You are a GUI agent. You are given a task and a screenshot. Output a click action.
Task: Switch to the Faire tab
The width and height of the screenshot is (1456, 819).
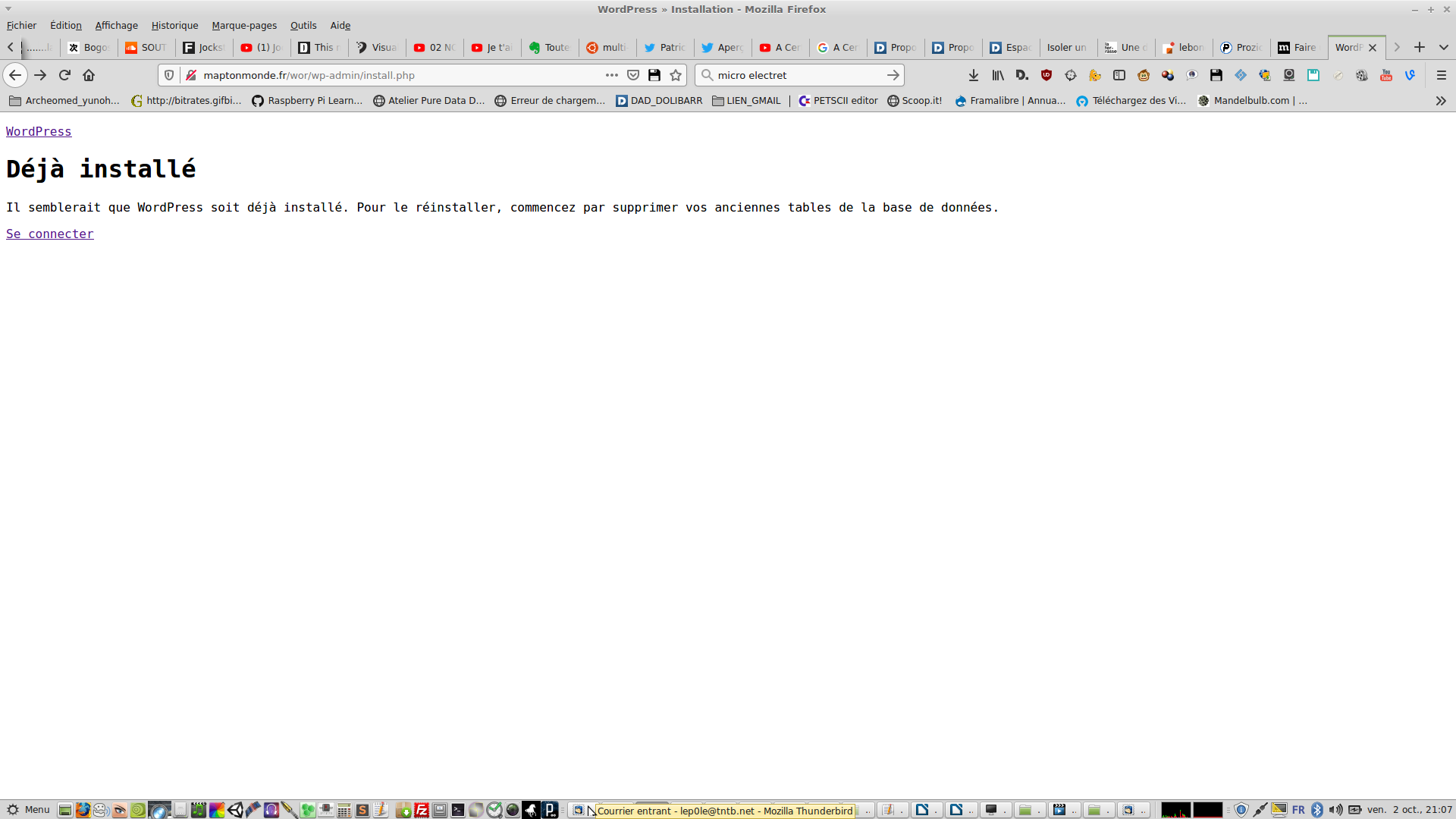pyautogui.click(x=1298, y=47)
